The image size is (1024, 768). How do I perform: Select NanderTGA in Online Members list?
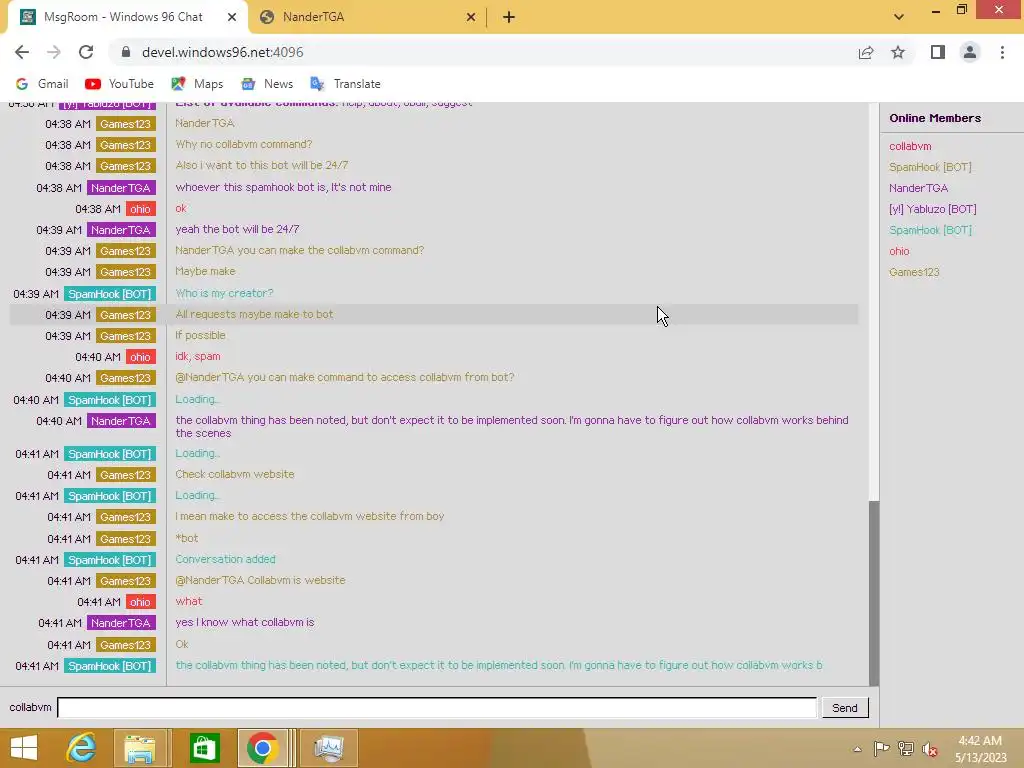918,188
